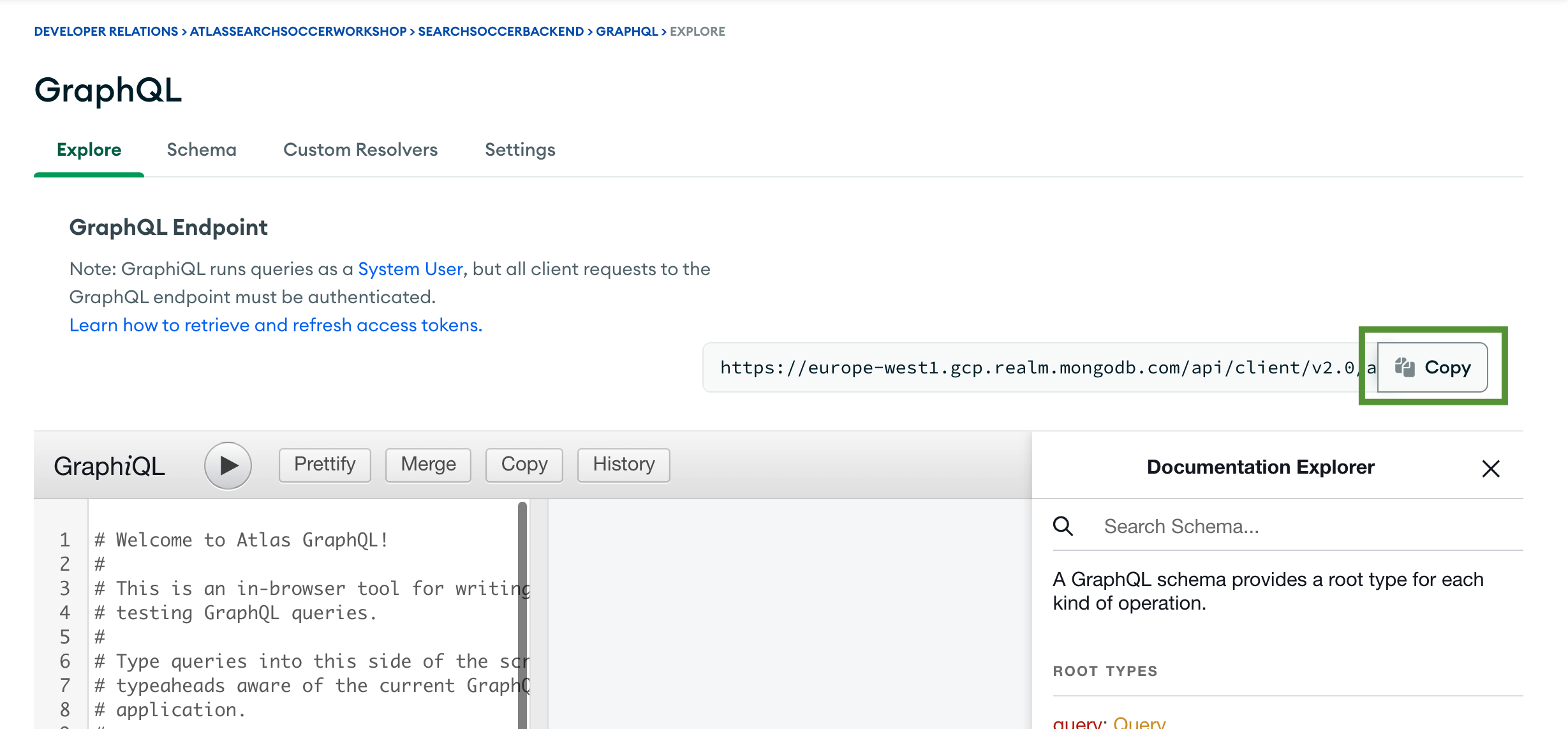Open AtlasSearchSoccerWorkshop breadcrumb

(x=298, y=31)
